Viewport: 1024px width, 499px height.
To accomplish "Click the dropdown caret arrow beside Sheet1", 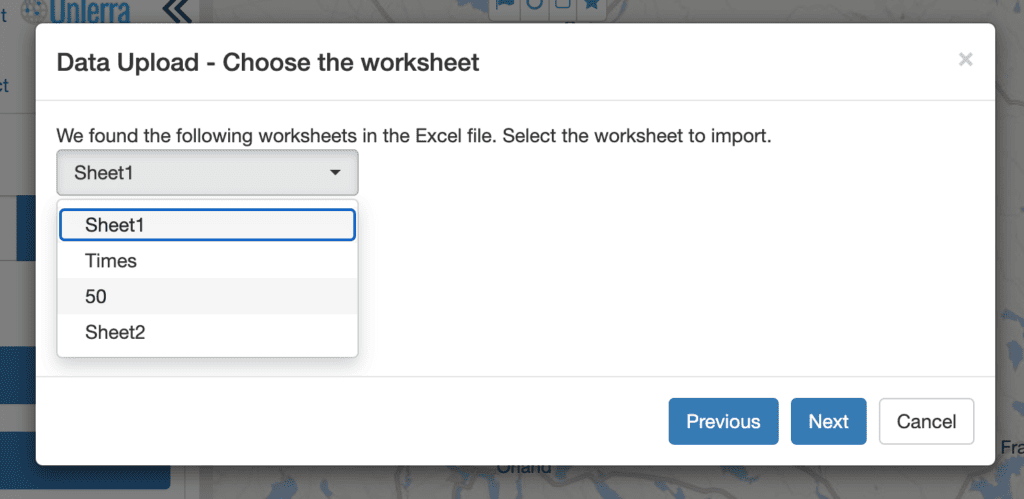I will pyautogui.click(x=335, y=173).
